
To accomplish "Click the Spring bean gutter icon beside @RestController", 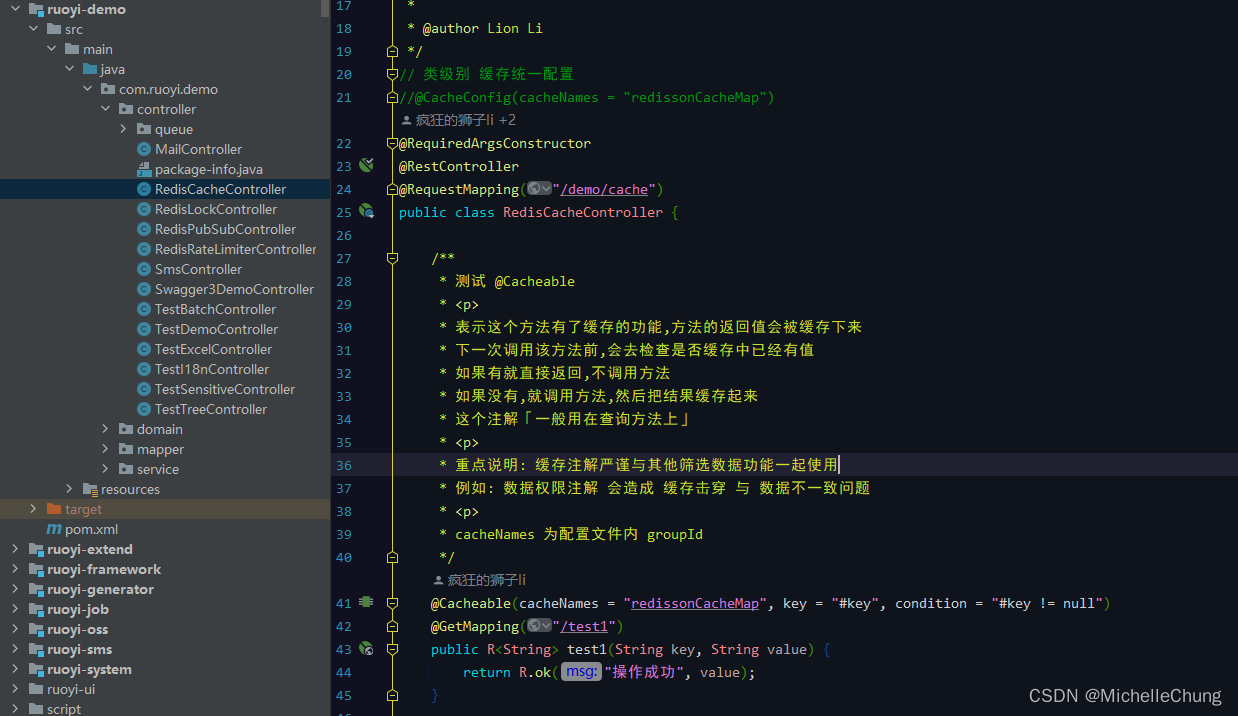I will tap(366, 166).
